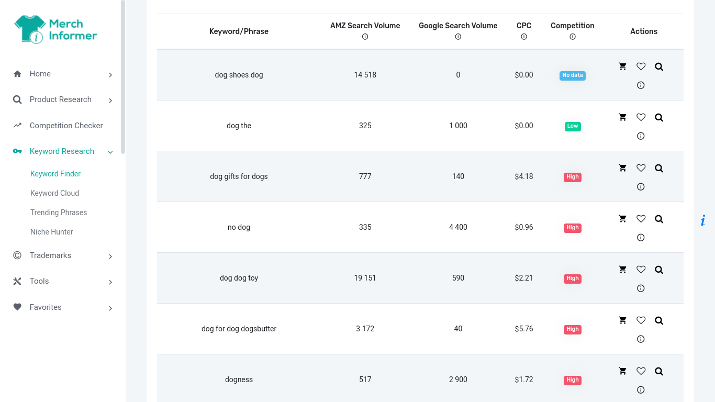This screenshot has height=402, width=715.
Task: Go to Competition Checker page
Action: point(66,125)
